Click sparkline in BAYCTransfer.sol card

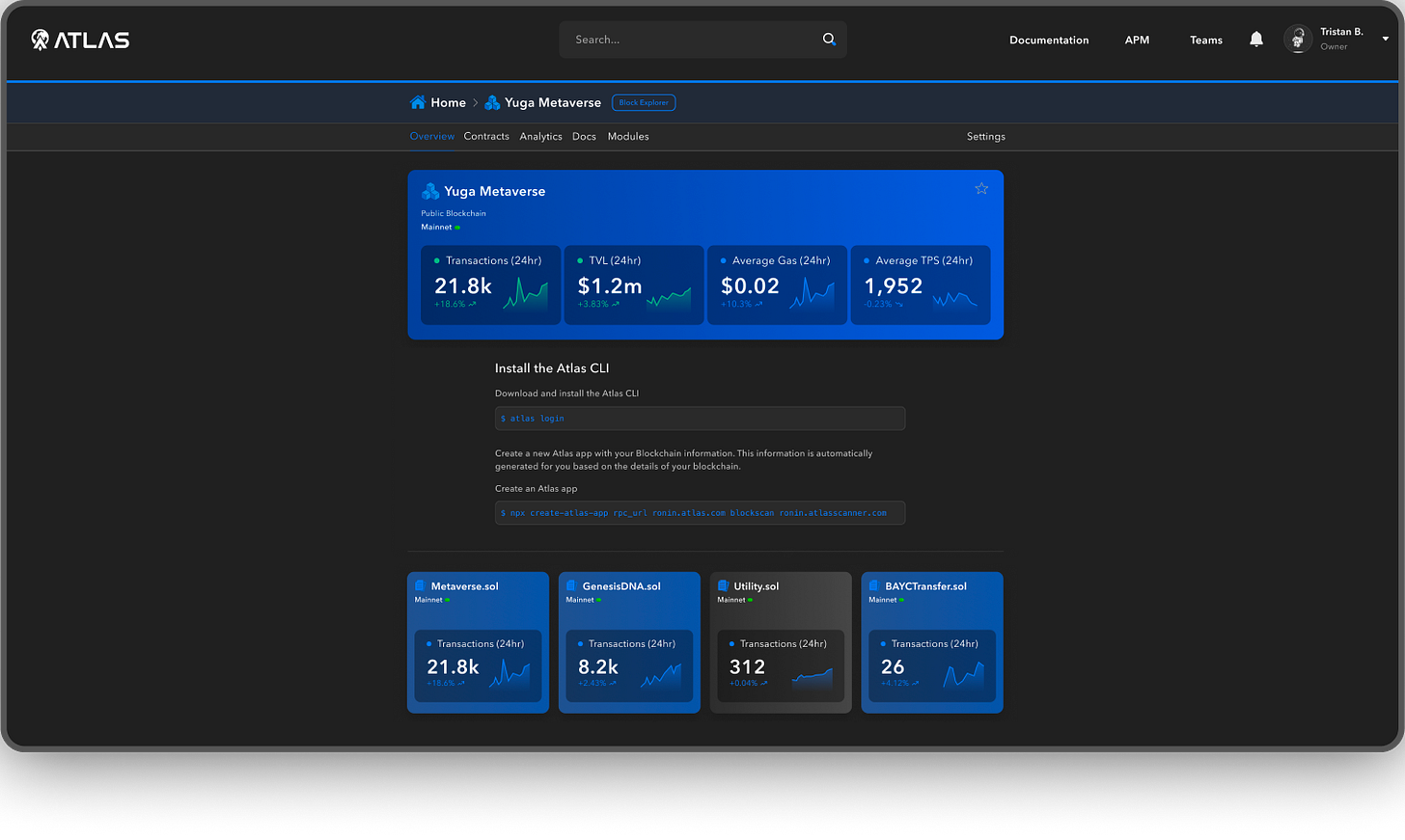tap(964, 674)
